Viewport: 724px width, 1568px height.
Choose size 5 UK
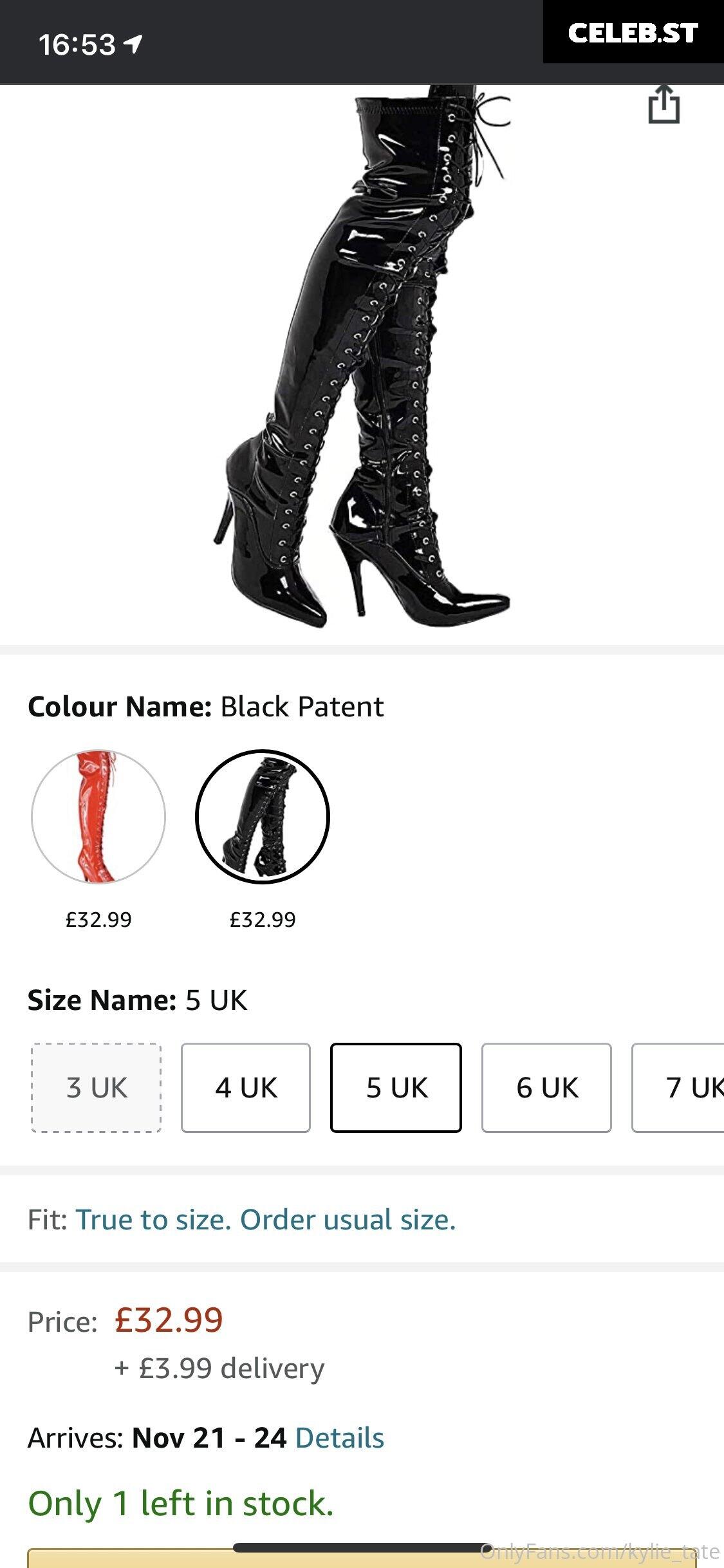tap(396, 1087)
